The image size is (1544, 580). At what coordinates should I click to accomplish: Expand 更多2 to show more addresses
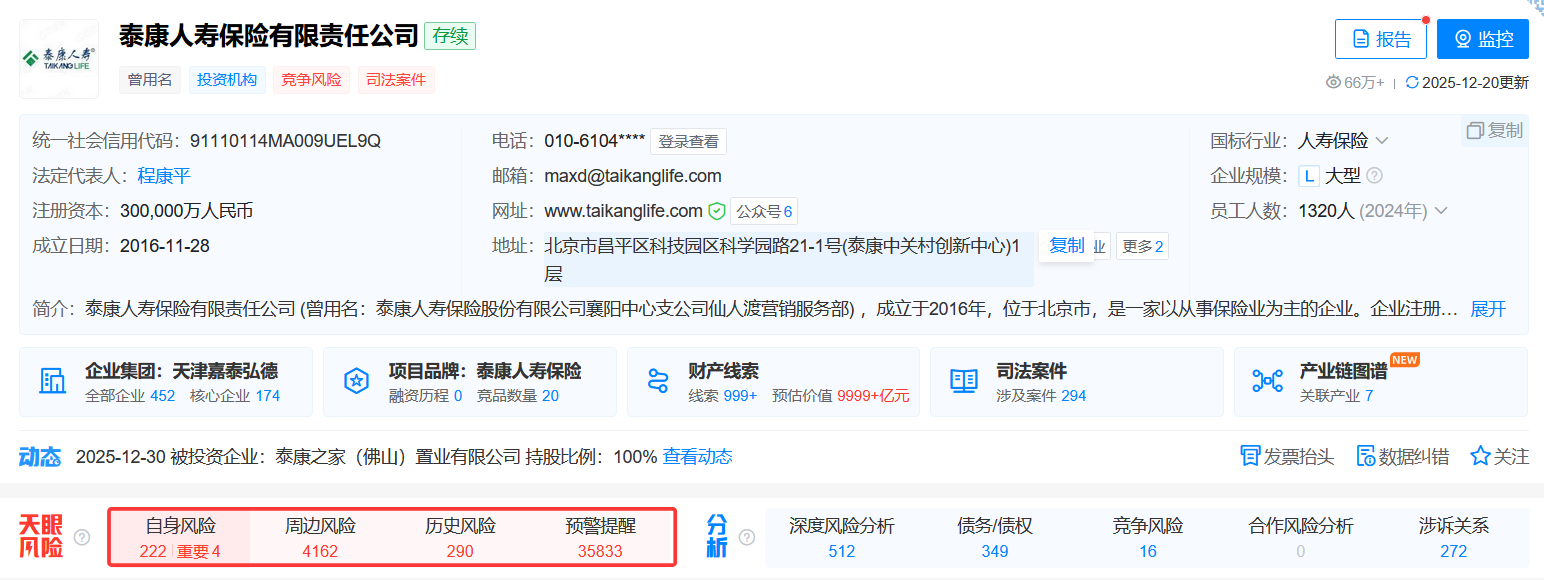coord(1143,245)
